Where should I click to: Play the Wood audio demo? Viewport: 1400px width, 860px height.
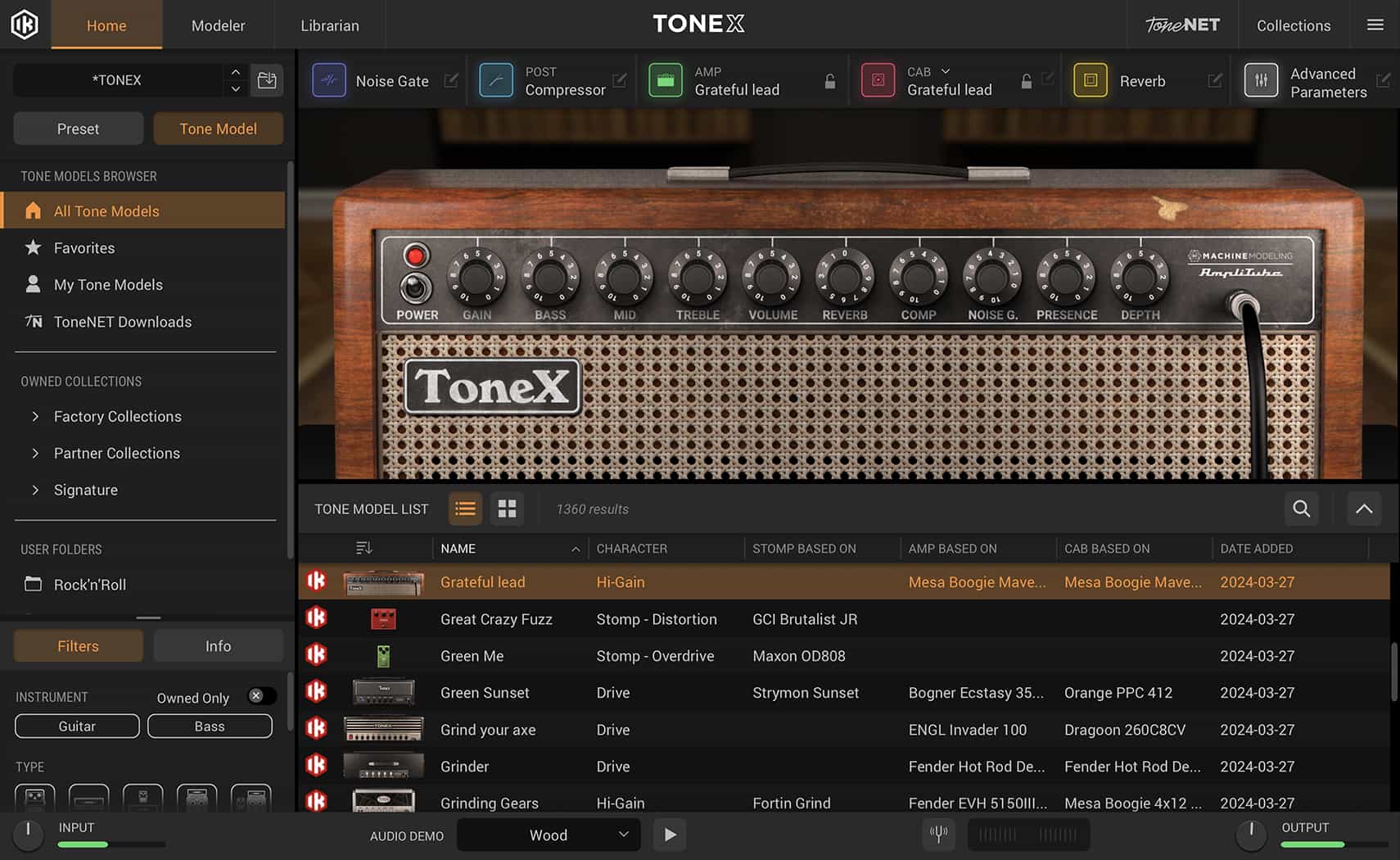[670, 834]
